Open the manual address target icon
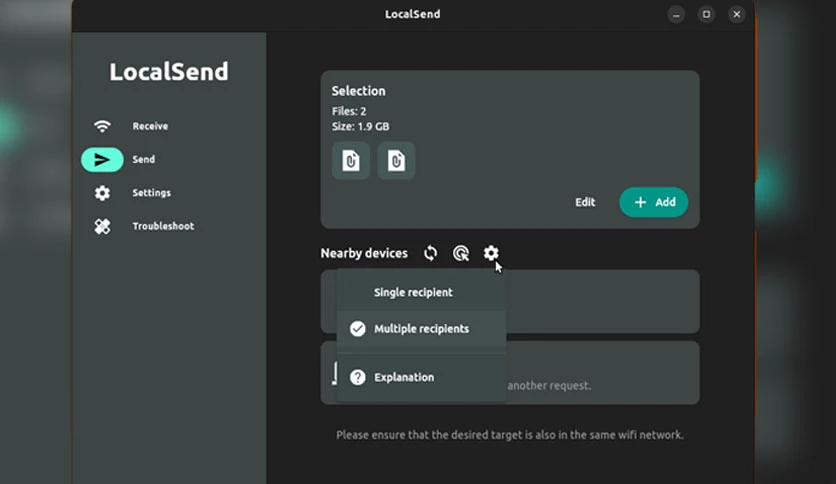 pyautogui.click(x=461, y=253)
